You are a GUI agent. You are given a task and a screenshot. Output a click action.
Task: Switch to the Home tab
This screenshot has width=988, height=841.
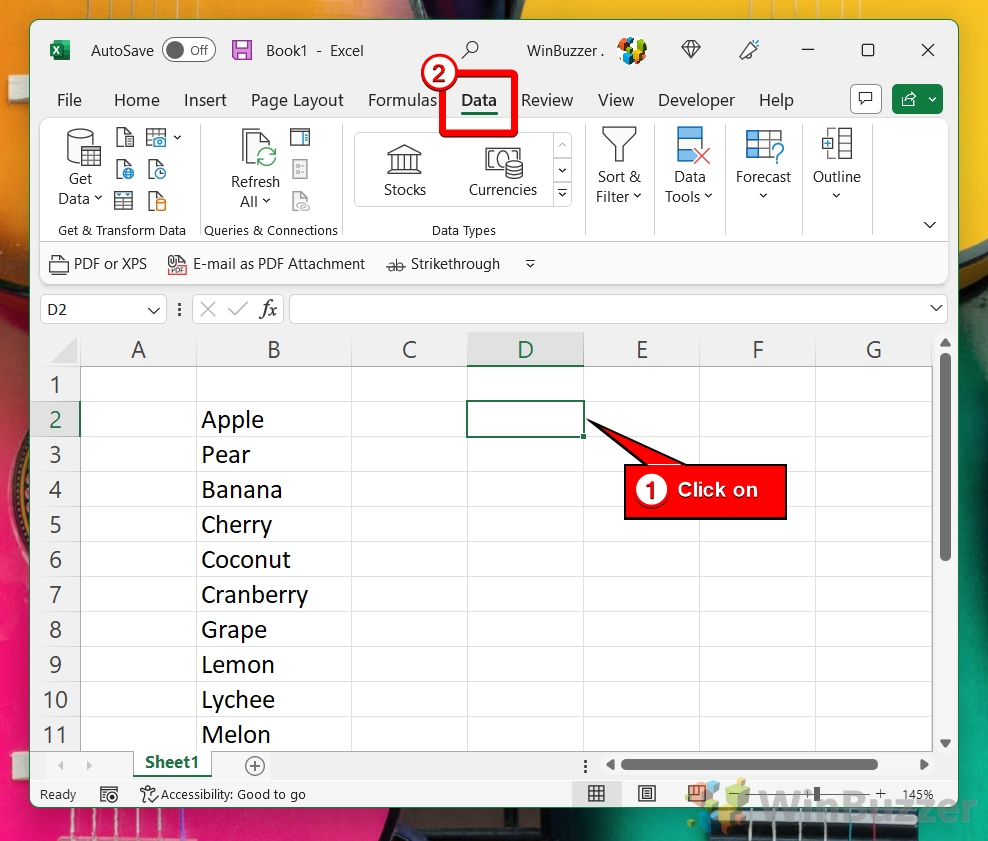tap(137, 100)
